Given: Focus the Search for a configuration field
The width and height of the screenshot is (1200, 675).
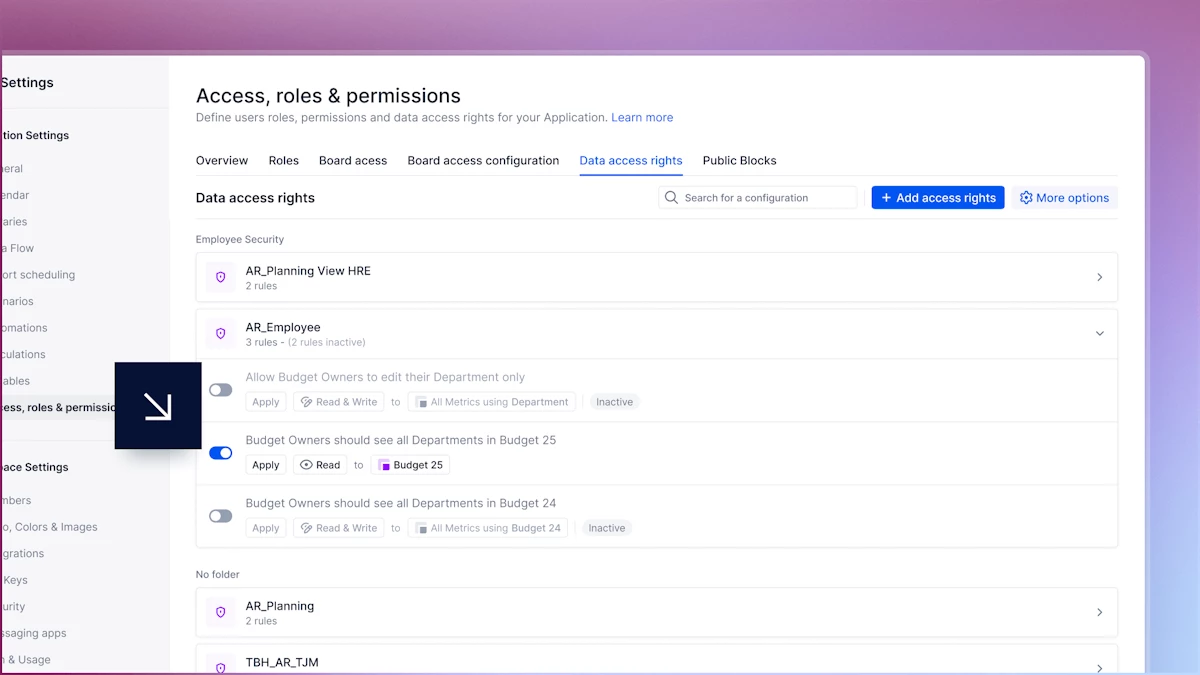Looking at the screenshot, I should 758,198.
